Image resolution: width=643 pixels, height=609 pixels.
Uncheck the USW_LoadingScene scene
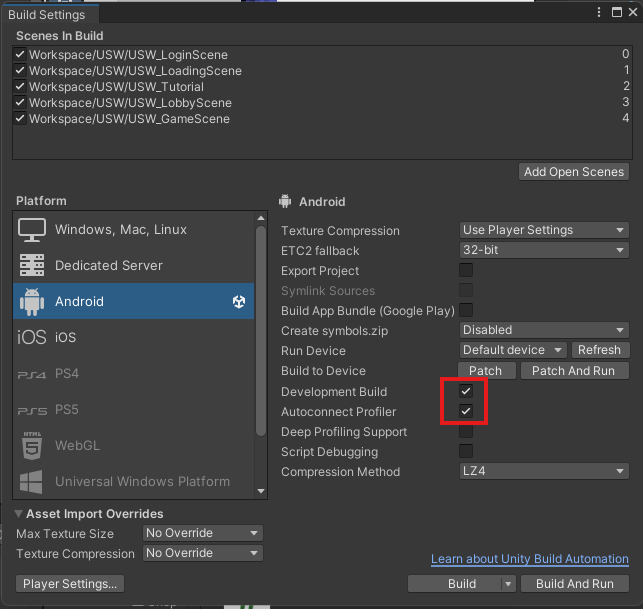(20, 70)
